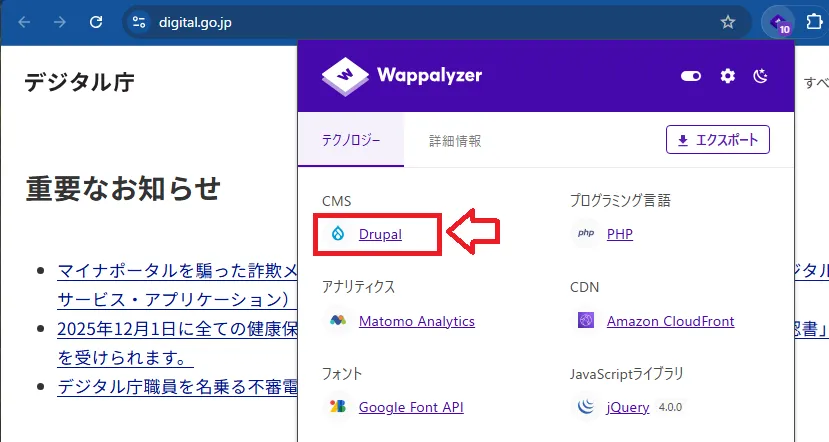The width and height of the screenshot is (829, 442).
Task: Select the テクノロジー tab
Action: click(351, 140)
